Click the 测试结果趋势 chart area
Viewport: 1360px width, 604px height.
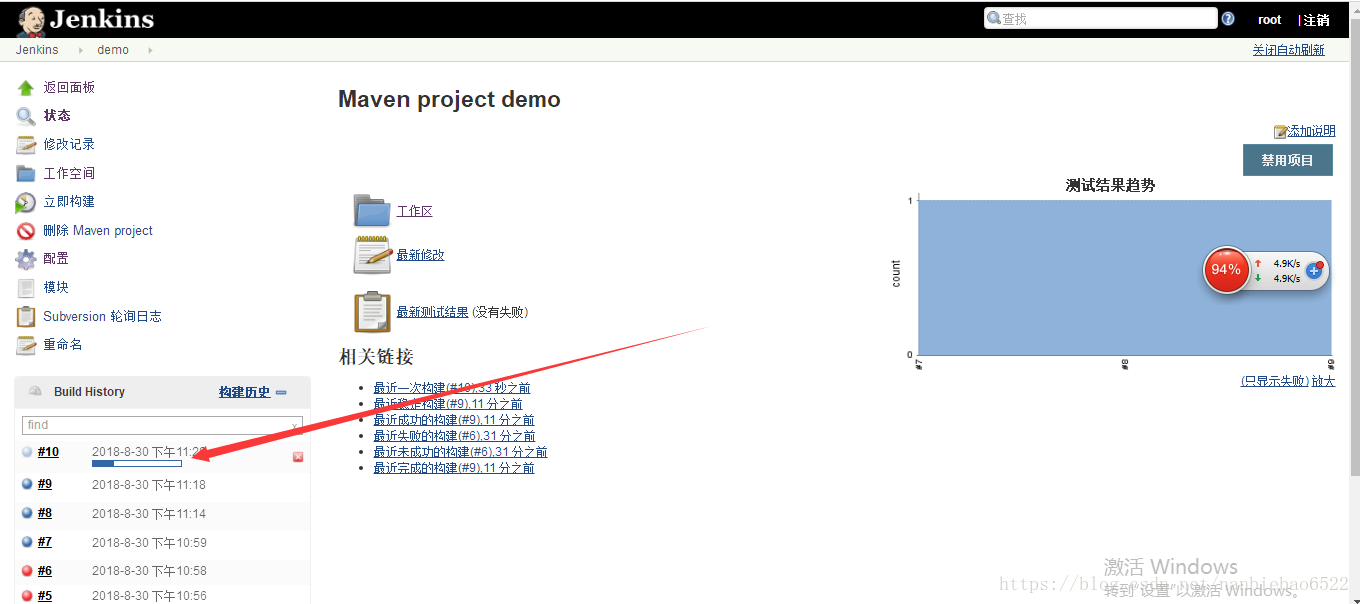pyautogui.click(x=1125, y=277)
